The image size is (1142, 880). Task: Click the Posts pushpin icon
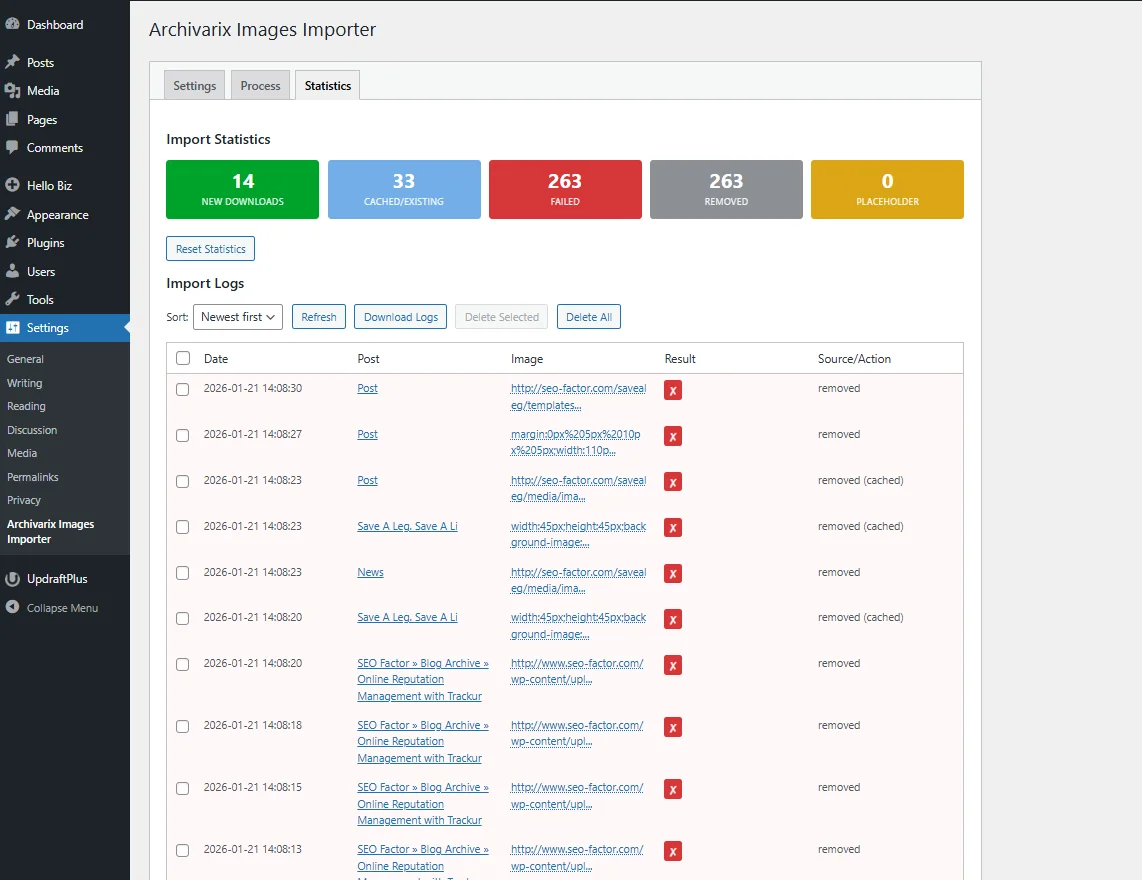(x=12, y=62)
